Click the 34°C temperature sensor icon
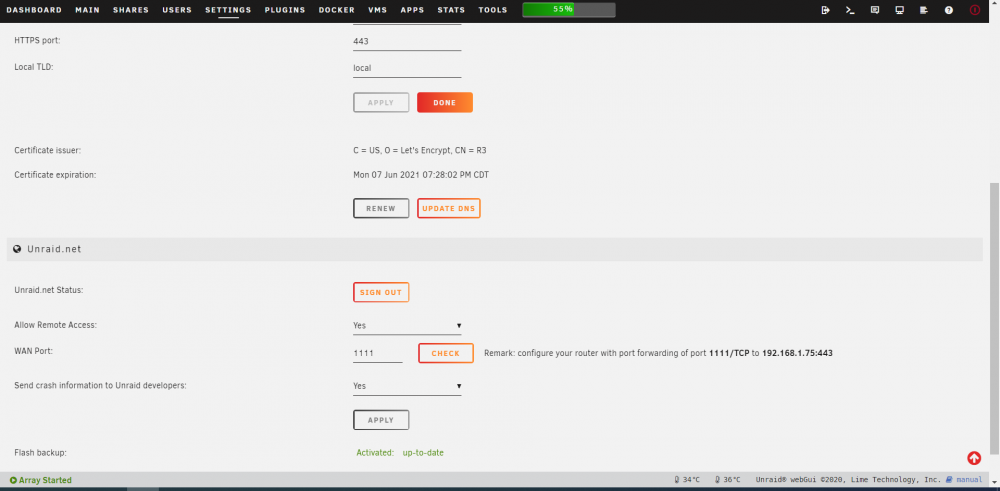The height and width of the screenshot is (491, 1000). pos(677,480)
